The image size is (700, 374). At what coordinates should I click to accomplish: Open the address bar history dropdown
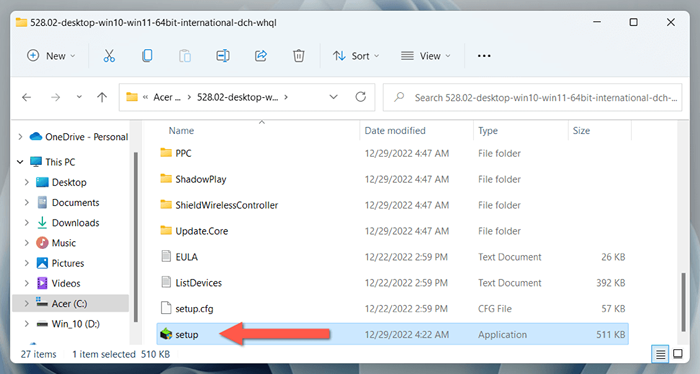[333, 97]
